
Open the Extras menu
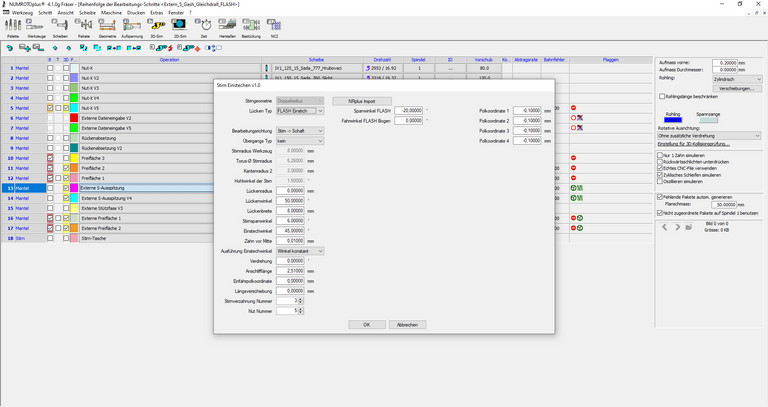(156, 12)
